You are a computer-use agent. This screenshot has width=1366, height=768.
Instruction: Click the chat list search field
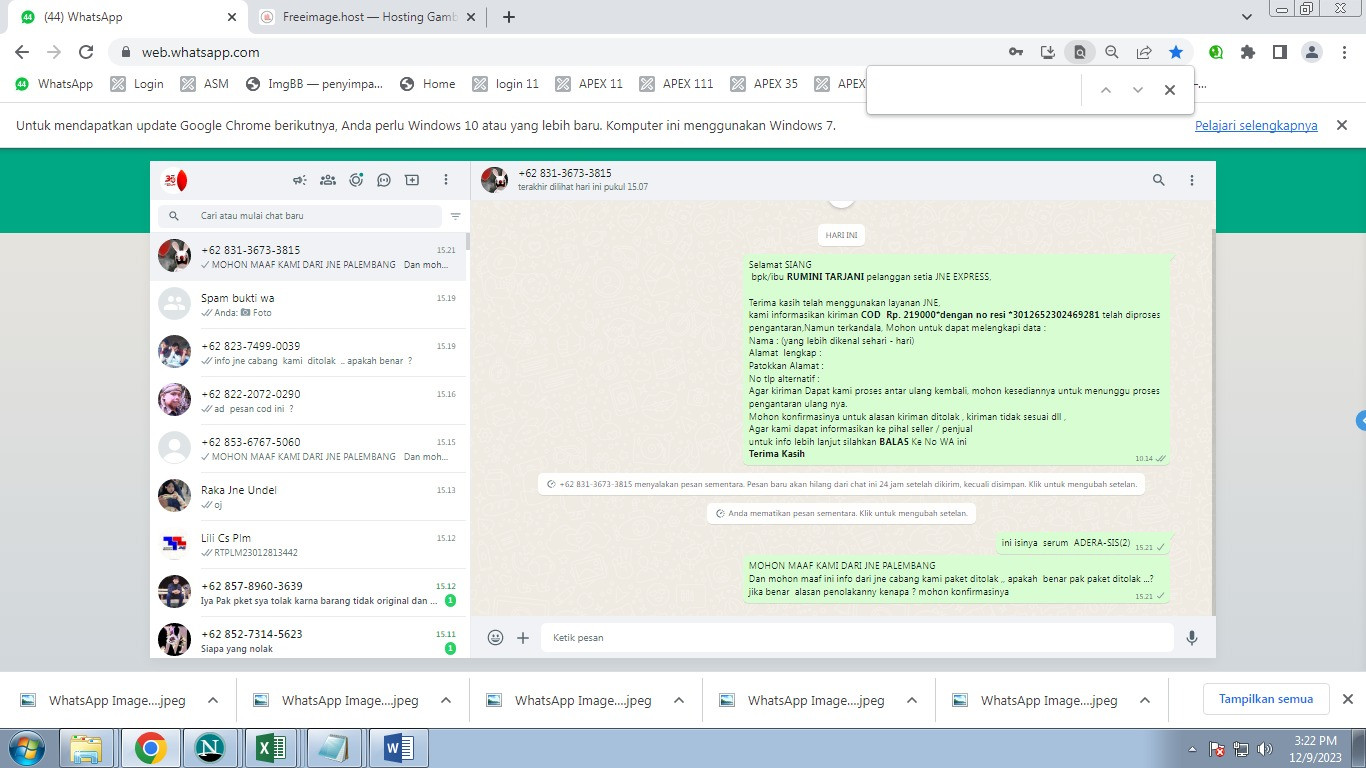300,216
